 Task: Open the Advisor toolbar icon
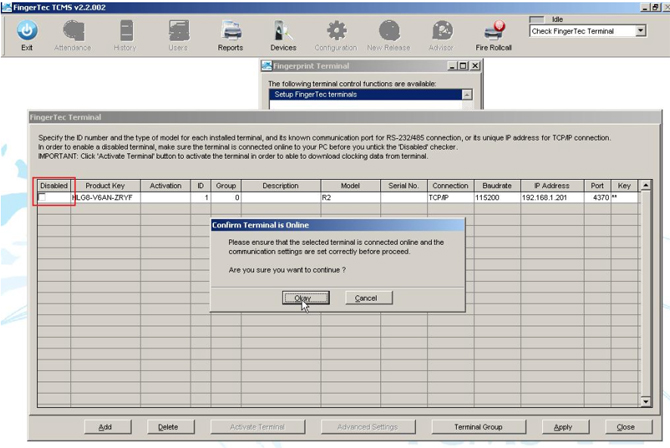coord(442,31)
